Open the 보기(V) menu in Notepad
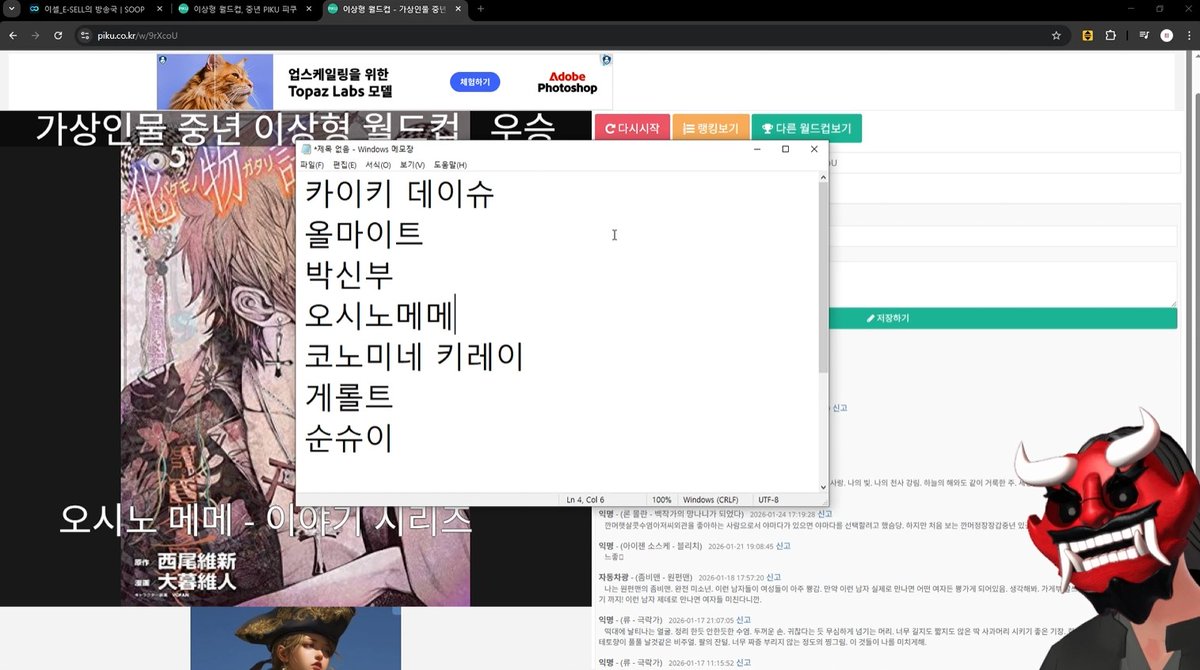The width and height of the screenshot is (1200, 670). [x=412, y=165]
